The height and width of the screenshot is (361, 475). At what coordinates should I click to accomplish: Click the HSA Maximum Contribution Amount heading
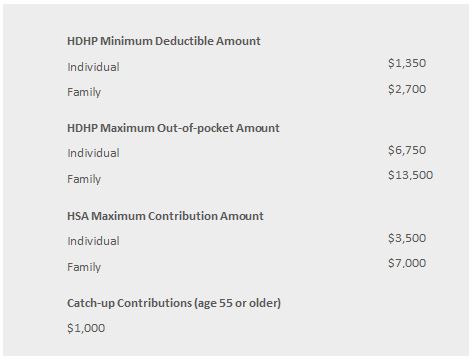[165, 216]
